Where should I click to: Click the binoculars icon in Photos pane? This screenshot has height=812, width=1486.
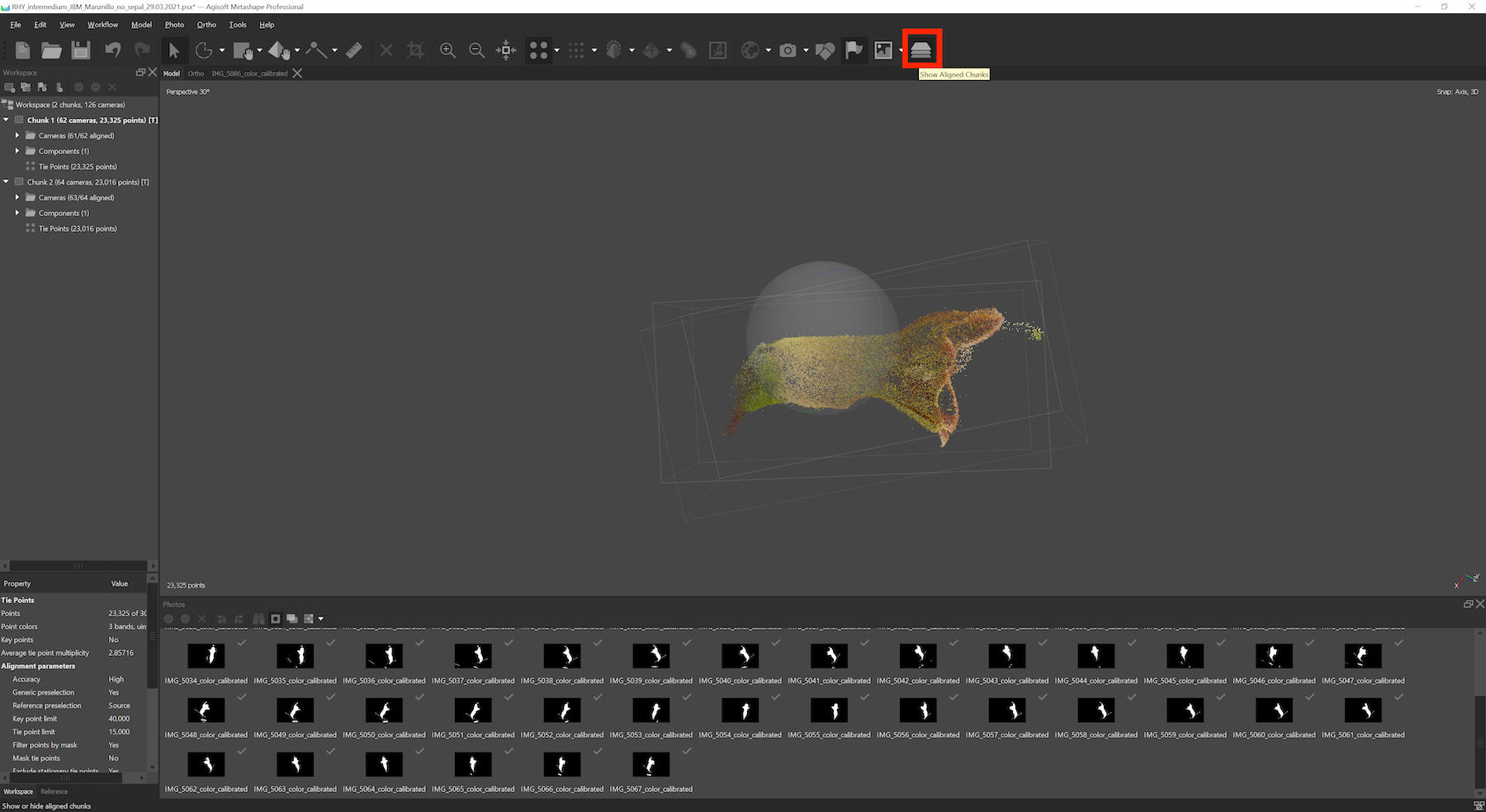[x=258, y=618]
